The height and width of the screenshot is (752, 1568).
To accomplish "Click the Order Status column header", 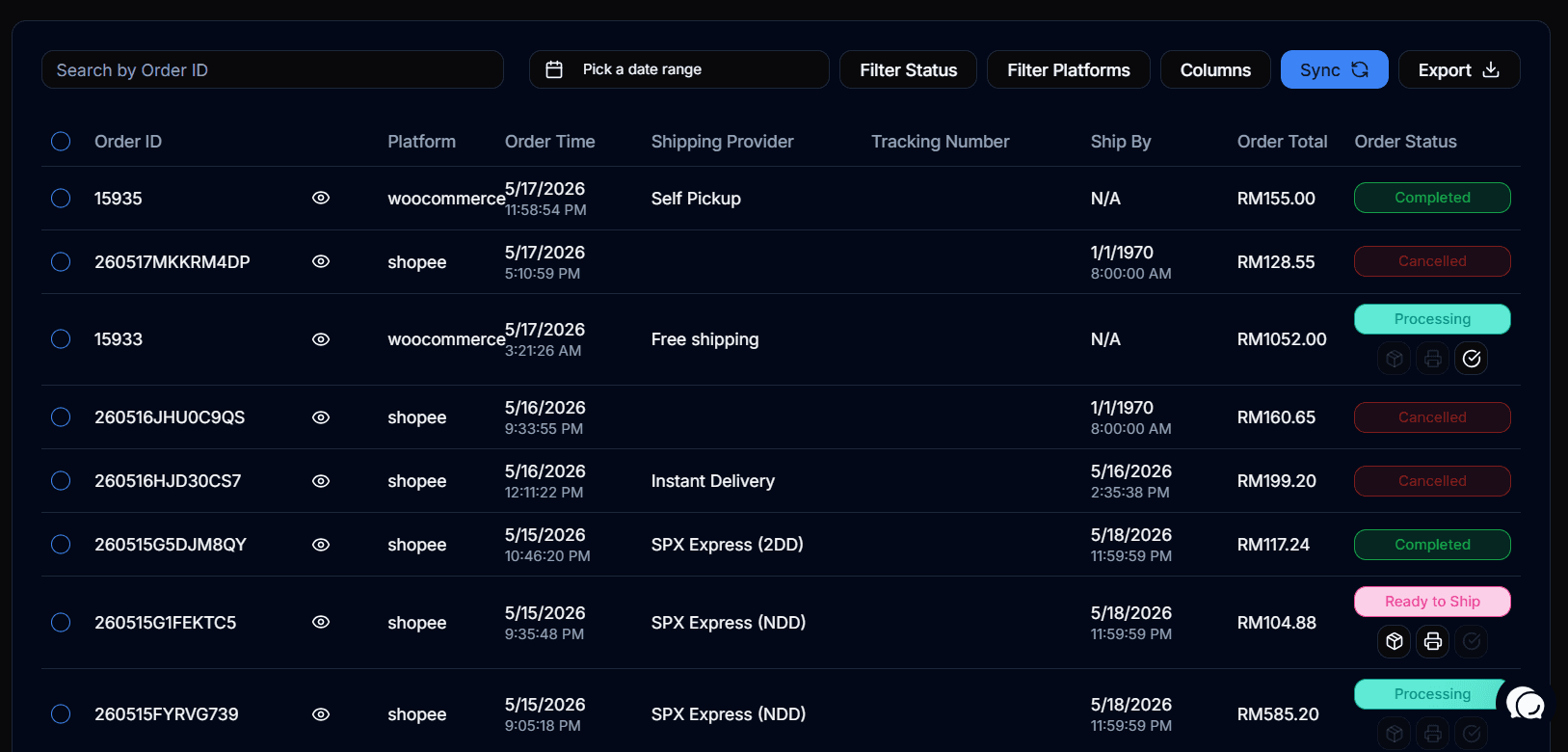I will coord(1405,142).
